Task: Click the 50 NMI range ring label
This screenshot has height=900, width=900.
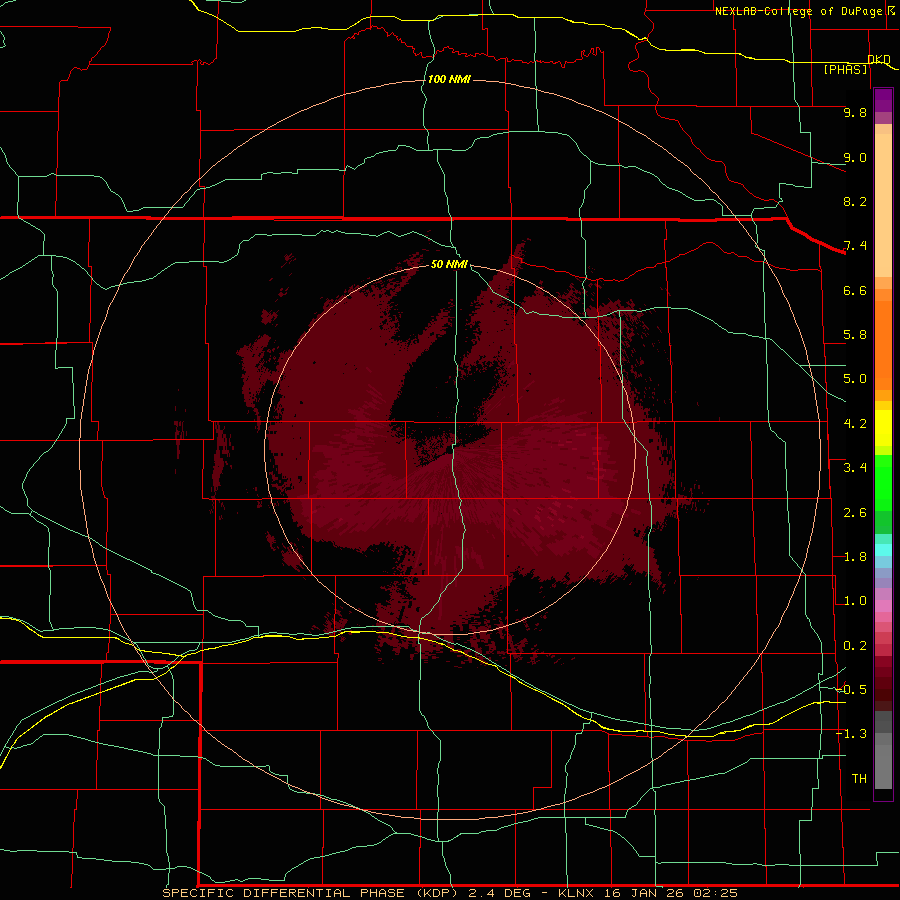Action: pos(449,264)
